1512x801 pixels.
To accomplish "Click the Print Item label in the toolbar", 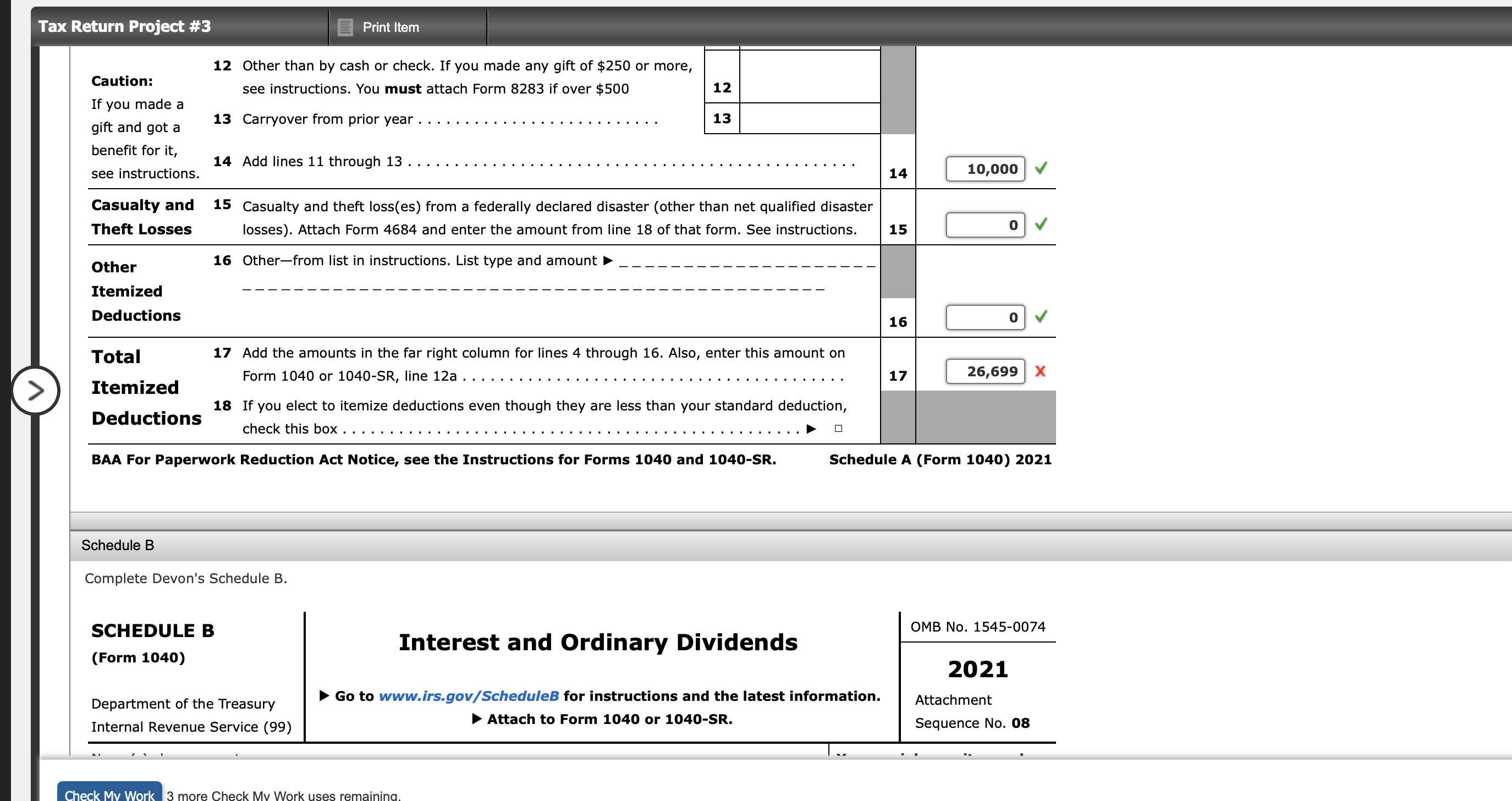I will (391, 27).
